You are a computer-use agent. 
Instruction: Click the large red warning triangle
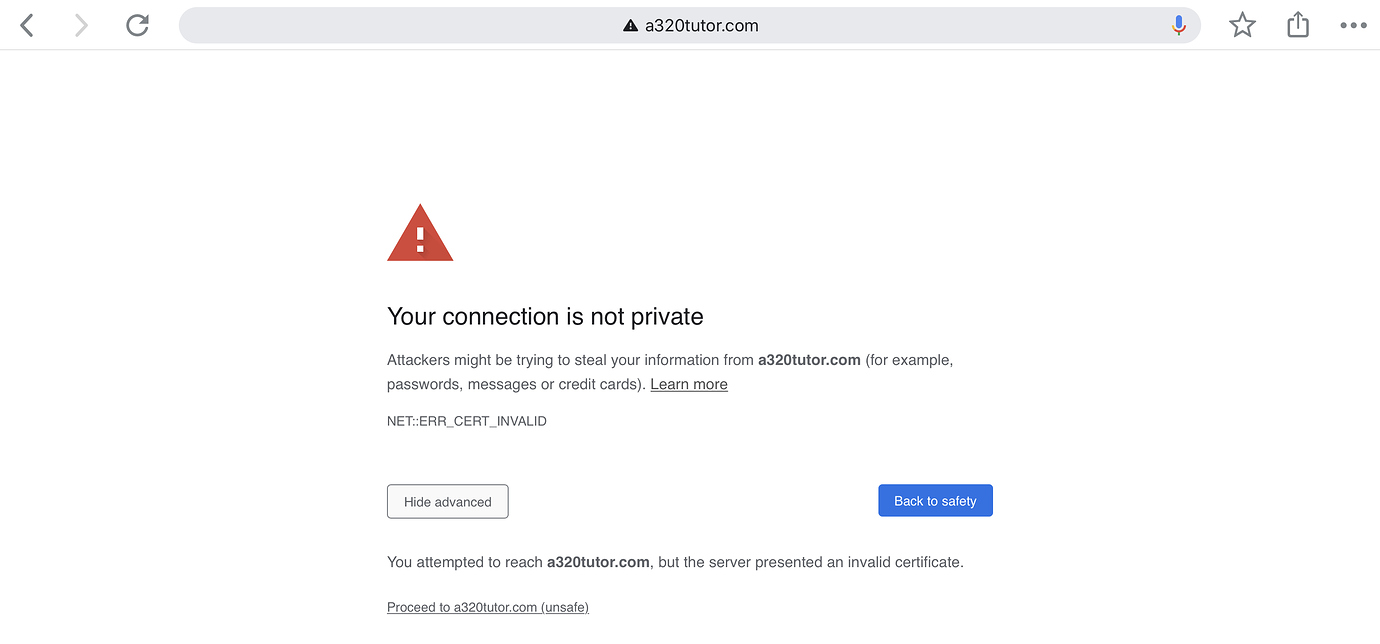[420, 234]
